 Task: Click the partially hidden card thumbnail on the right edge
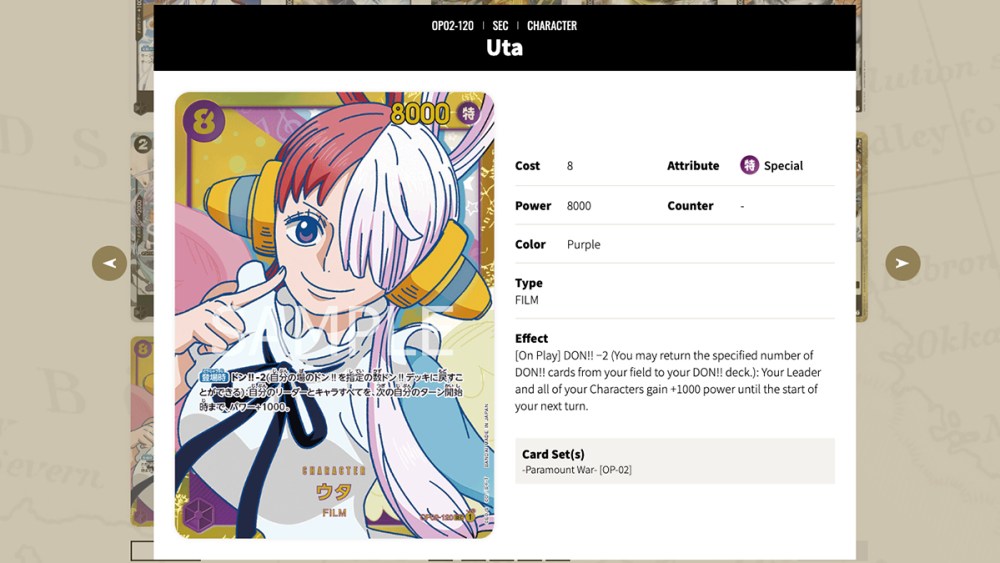(x=862, y=226)
